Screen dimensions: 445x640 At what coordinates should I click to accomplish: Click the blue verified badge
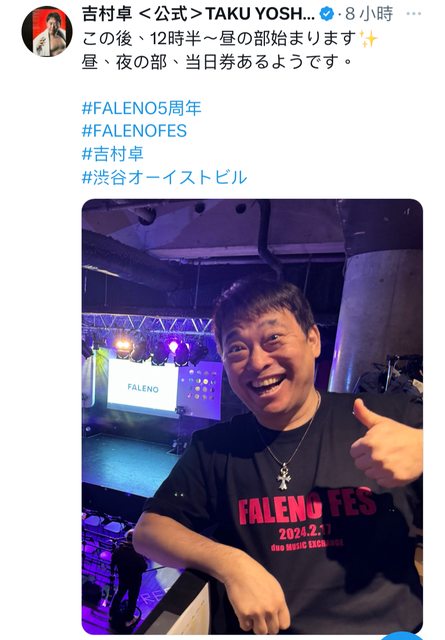[326, 14]
